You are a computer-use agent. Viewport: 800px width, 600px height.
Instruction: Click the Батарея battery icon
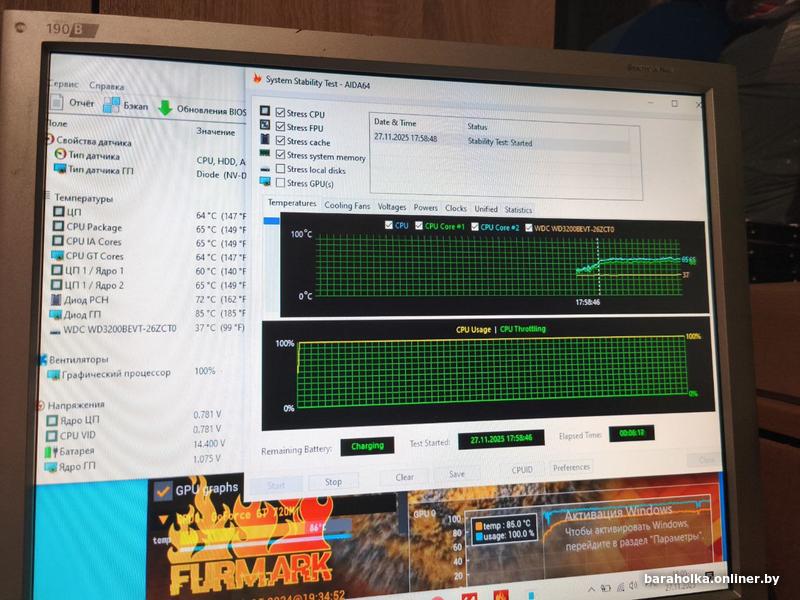(51, 452)
